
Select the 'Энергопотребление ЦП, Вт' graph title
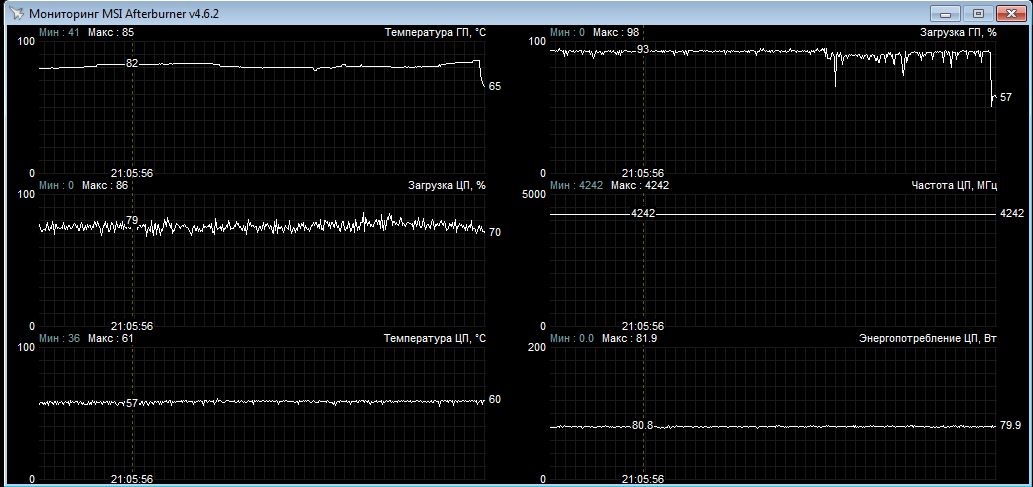tap(928, 338)
